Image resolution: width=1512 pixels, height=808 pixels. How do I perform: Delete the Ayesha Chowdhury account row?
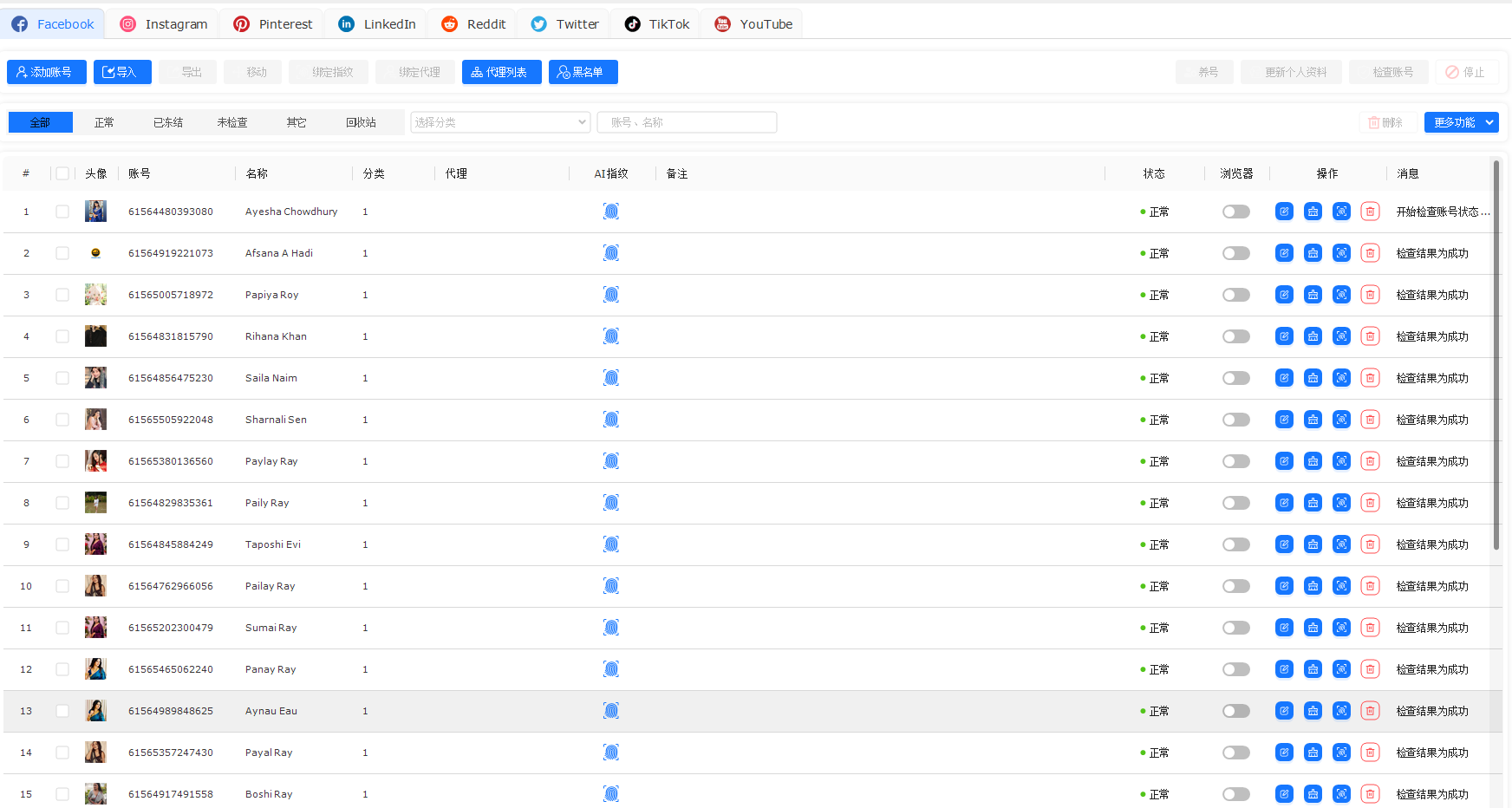(1370, 212)
